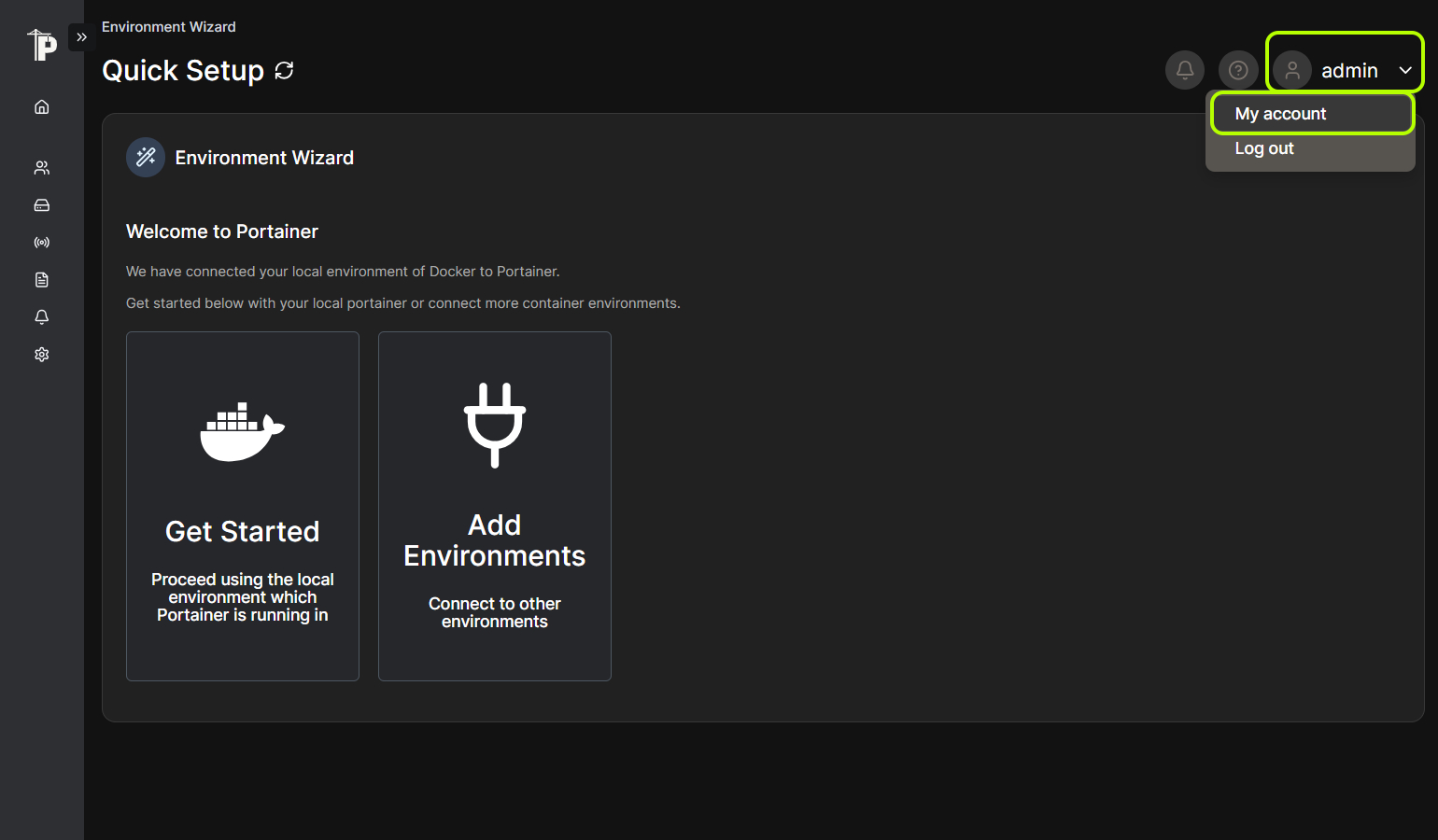Choose Log out from the user menu
The width and height of the screenshot is (1438, 840).
1310,148
